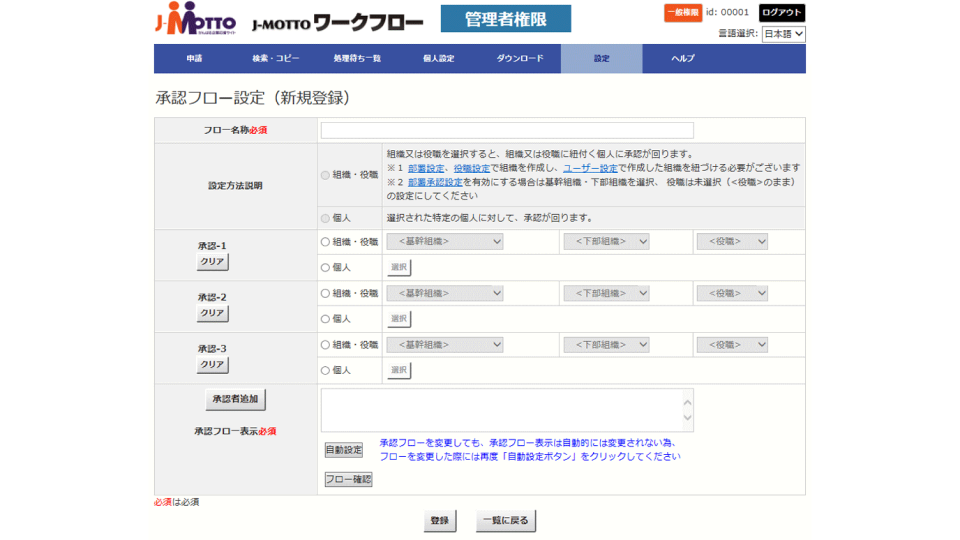The height and width of the screenshot is (540, 960).
Task: Expand 下部組織 dropdown for 承認-2
Action: tap(607, 293)
